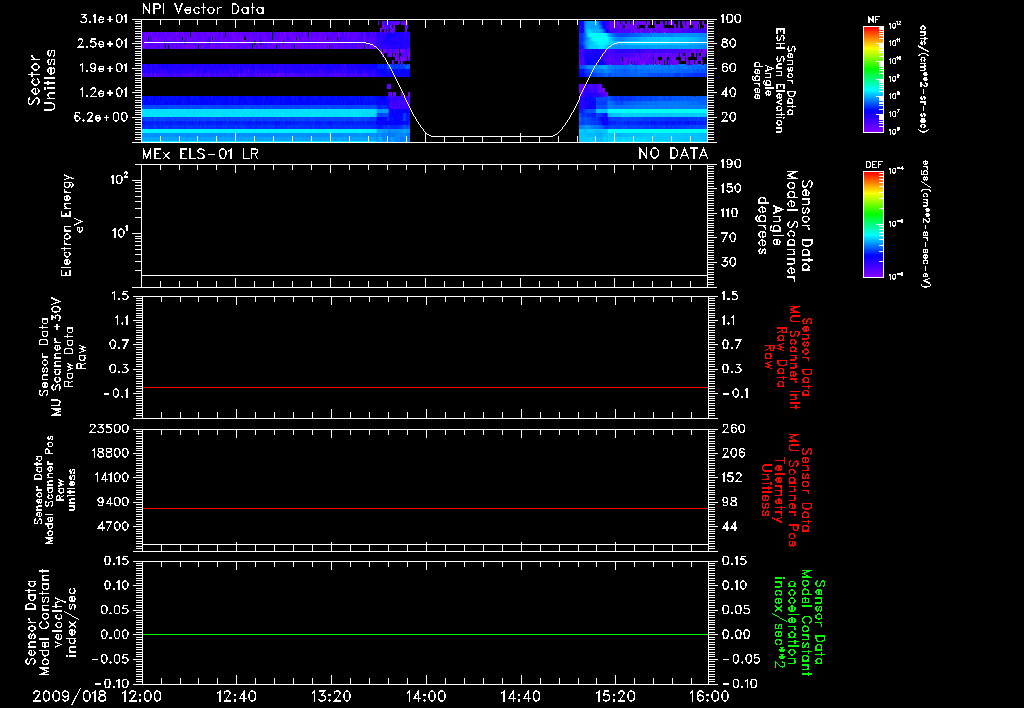Image resolution: width=1024 pixels, height=708 pixels.
Task: Click the NO DATA label
Action: click(x=673, y=153)
